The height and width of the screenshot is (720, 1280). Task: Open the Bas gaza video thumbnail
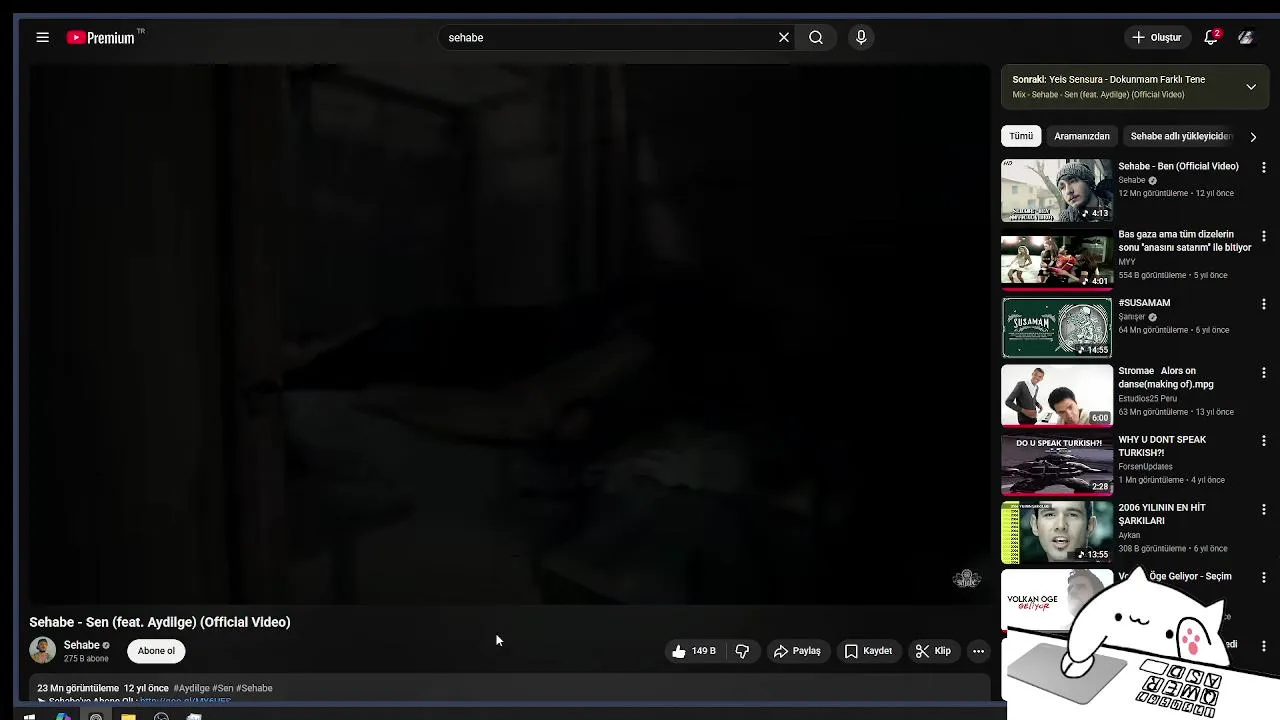tap(1057, 259)
